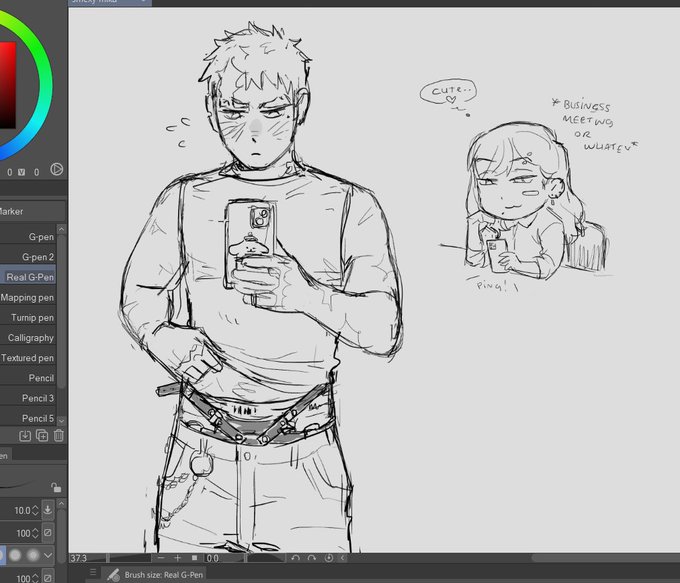Click the Brush size: Real G-Pen tab
Image resolution: width=680 pixels, height=583 pixels.
[x=154, y=575]
